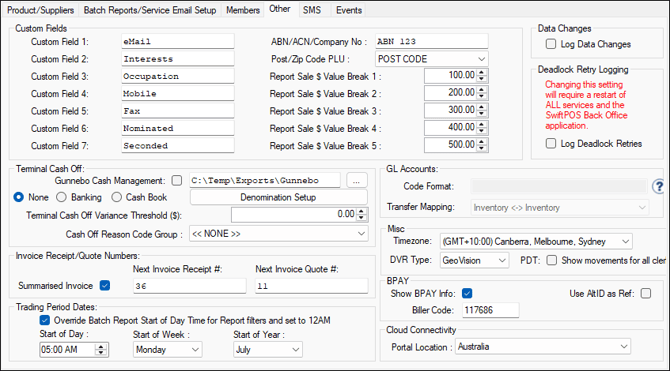Select the Other tab
This screenshot has width=670, height=371.
(x=280, y=9)
